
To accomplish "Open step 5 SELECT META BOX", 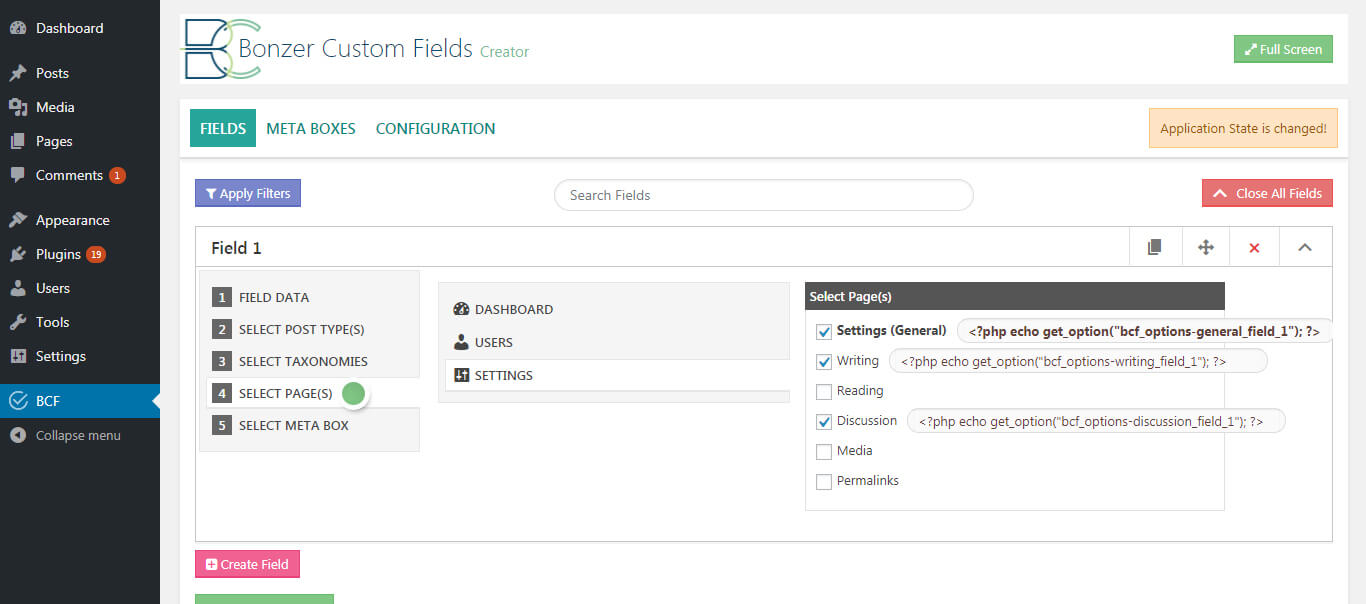I will click(310, 425).
